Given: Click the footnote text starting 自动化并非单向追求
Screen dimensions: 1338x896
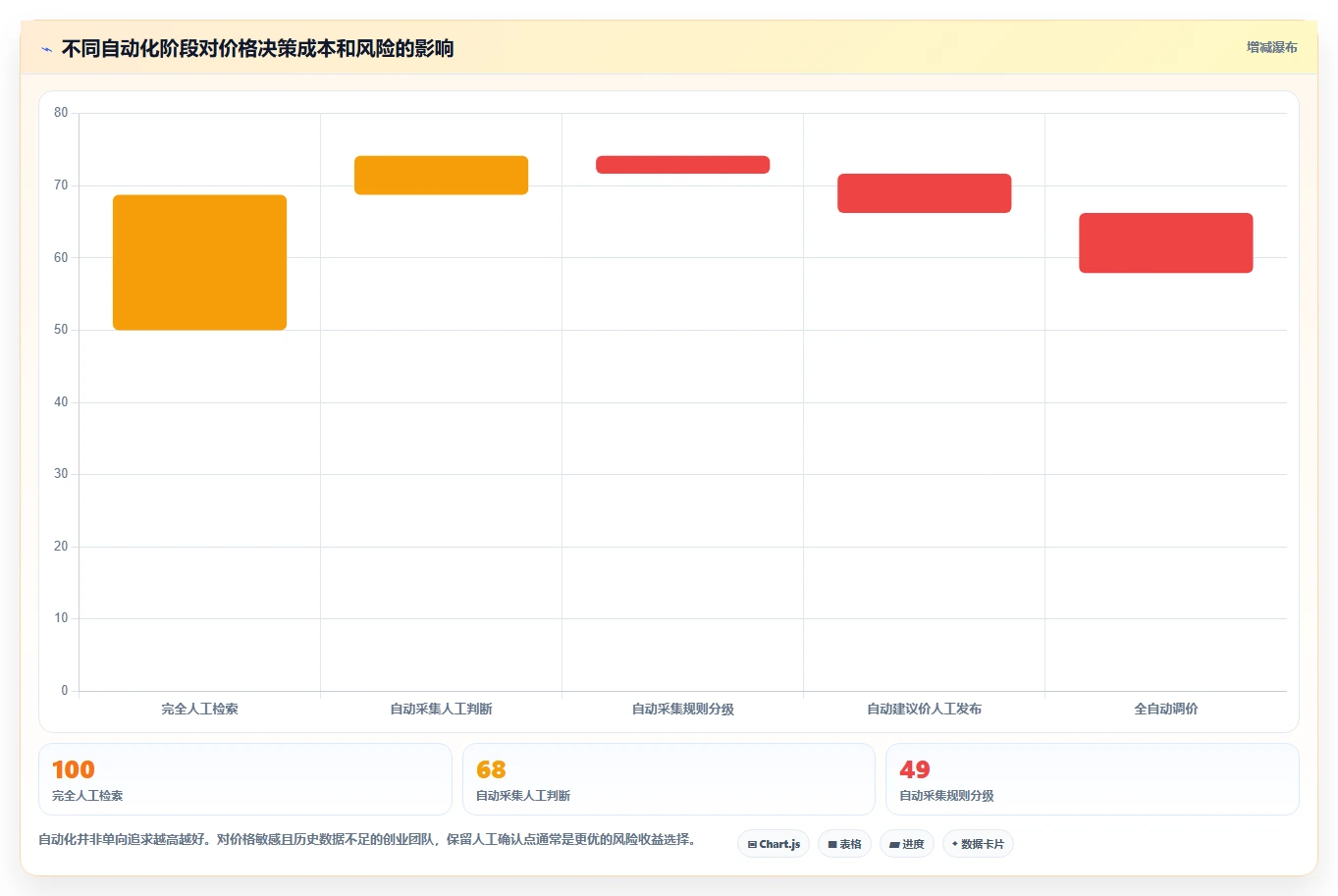Looking at the screenshot, I should tap(367, 840).
